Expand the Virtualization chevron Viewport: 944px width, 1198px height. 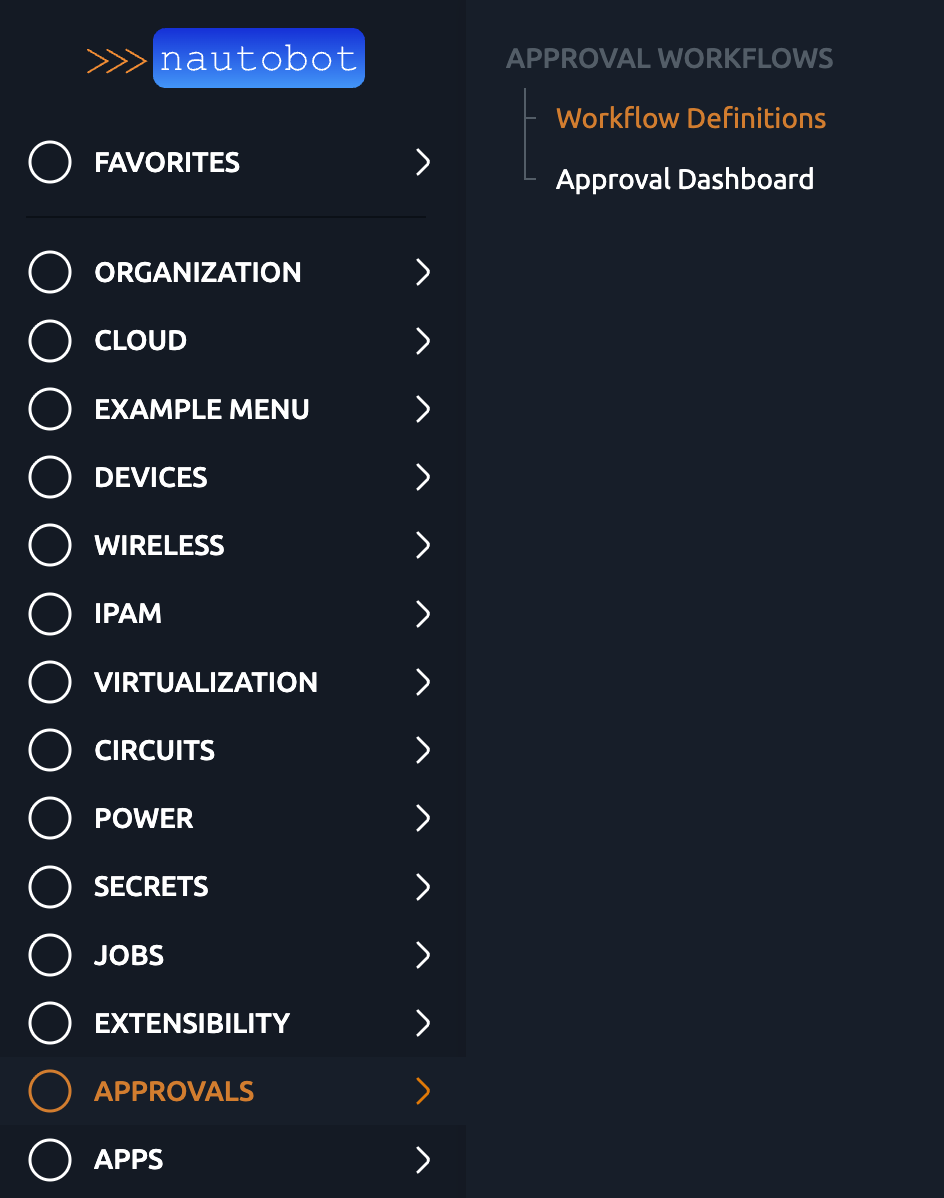(423, 682)
